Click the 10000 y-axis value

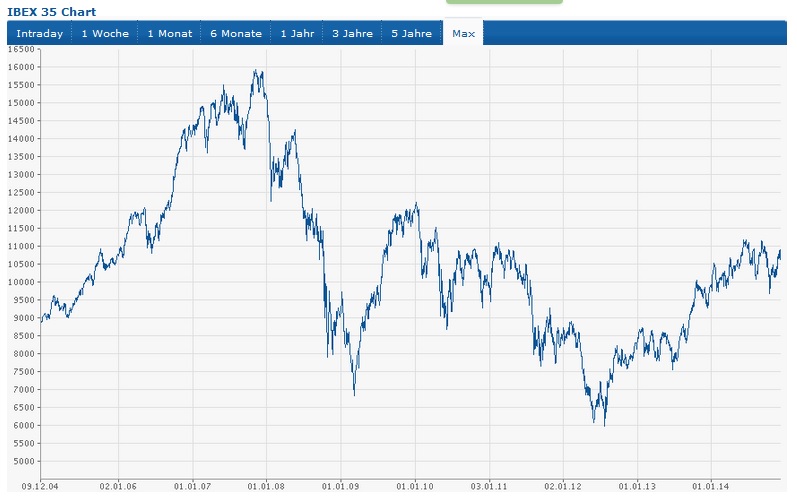click(21, 282)
